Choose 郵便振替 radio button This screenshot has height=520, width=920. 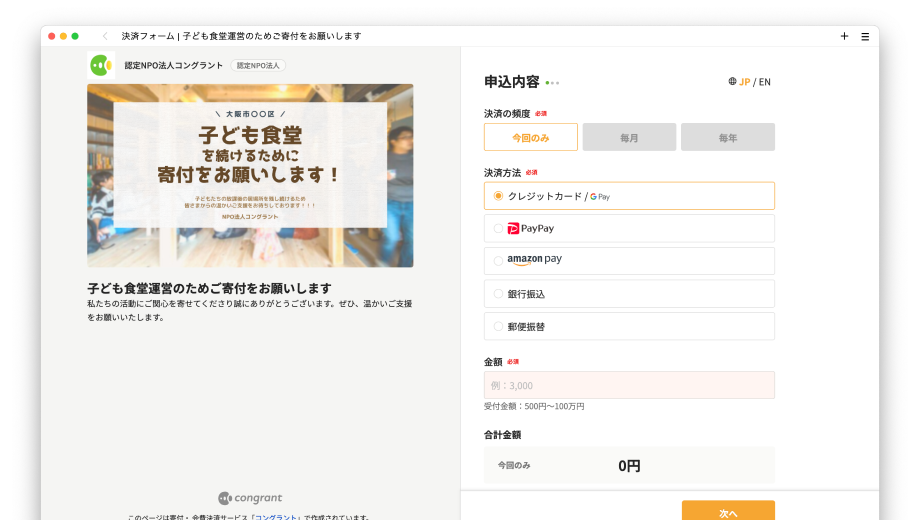pyautogui.click(x=498, y=326)
